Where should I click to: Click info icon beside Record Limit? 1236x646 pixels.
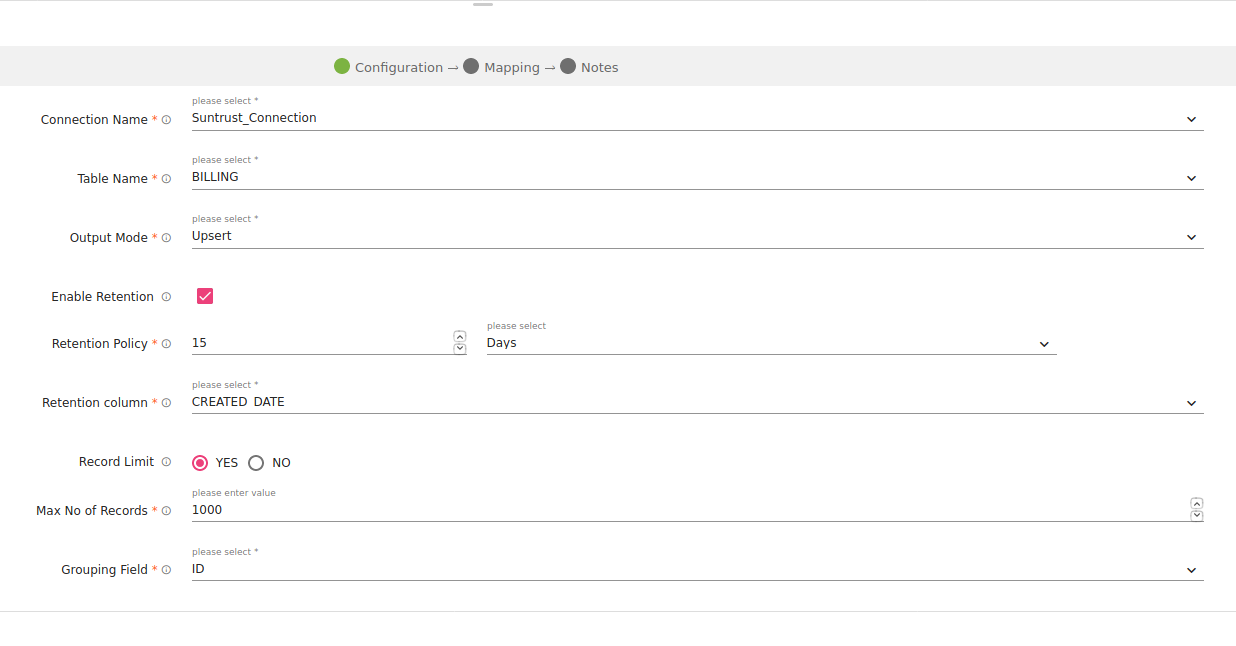point(166,462)
